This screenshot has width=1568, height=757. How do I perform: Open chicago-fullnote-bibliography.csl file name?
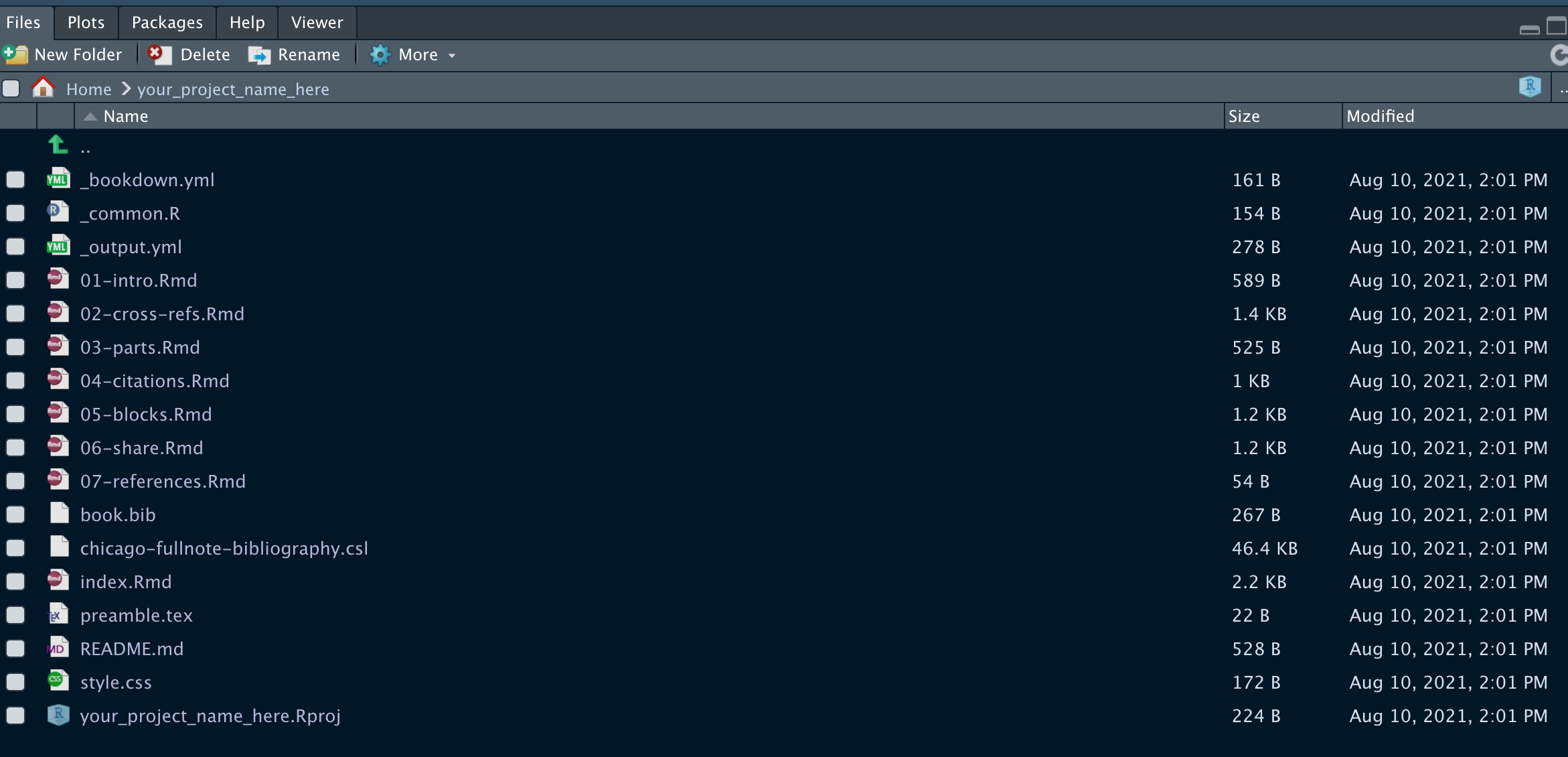[x=224, y=548]
